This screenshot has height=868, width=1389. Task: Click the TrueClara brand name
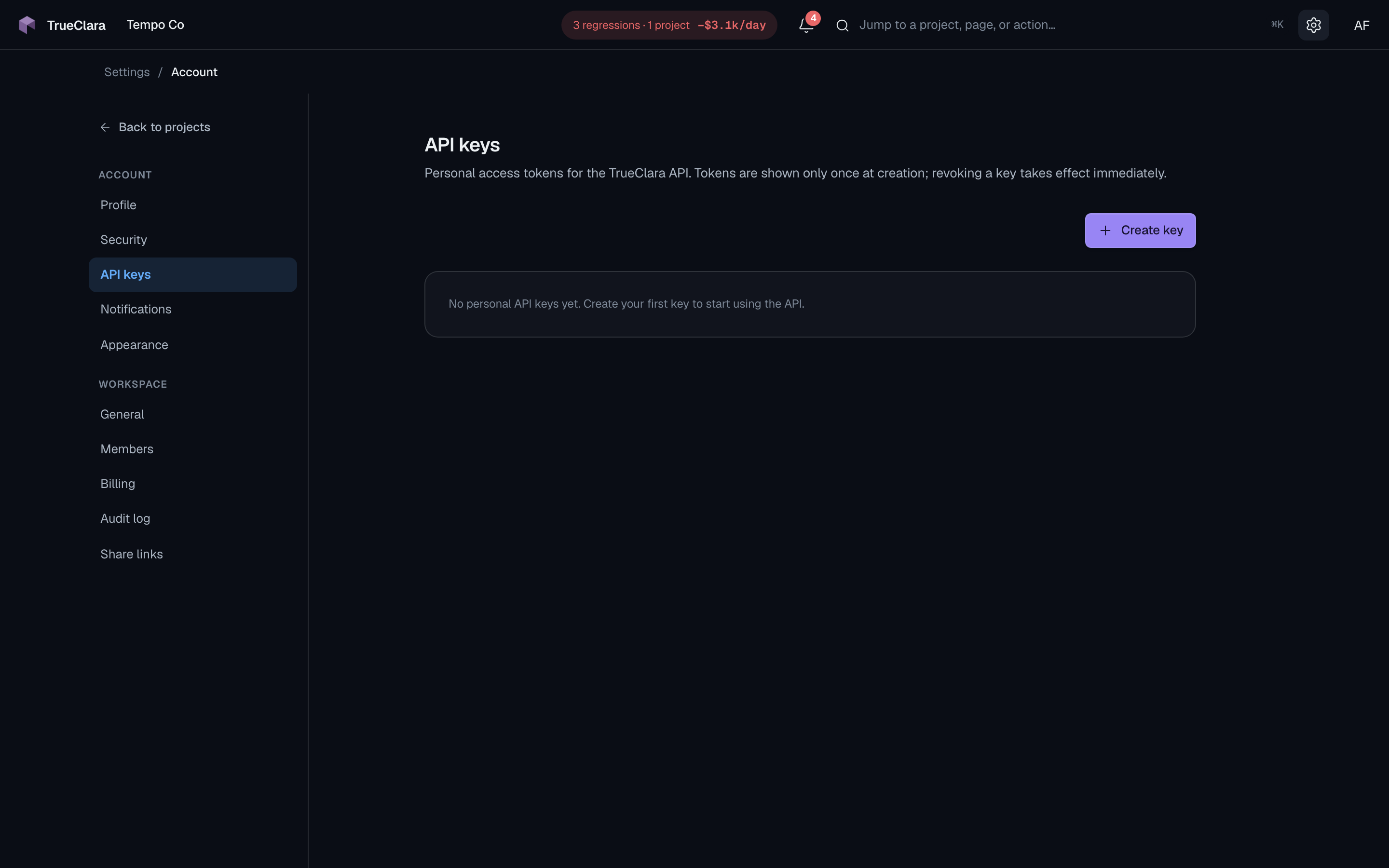coord(76,25)
